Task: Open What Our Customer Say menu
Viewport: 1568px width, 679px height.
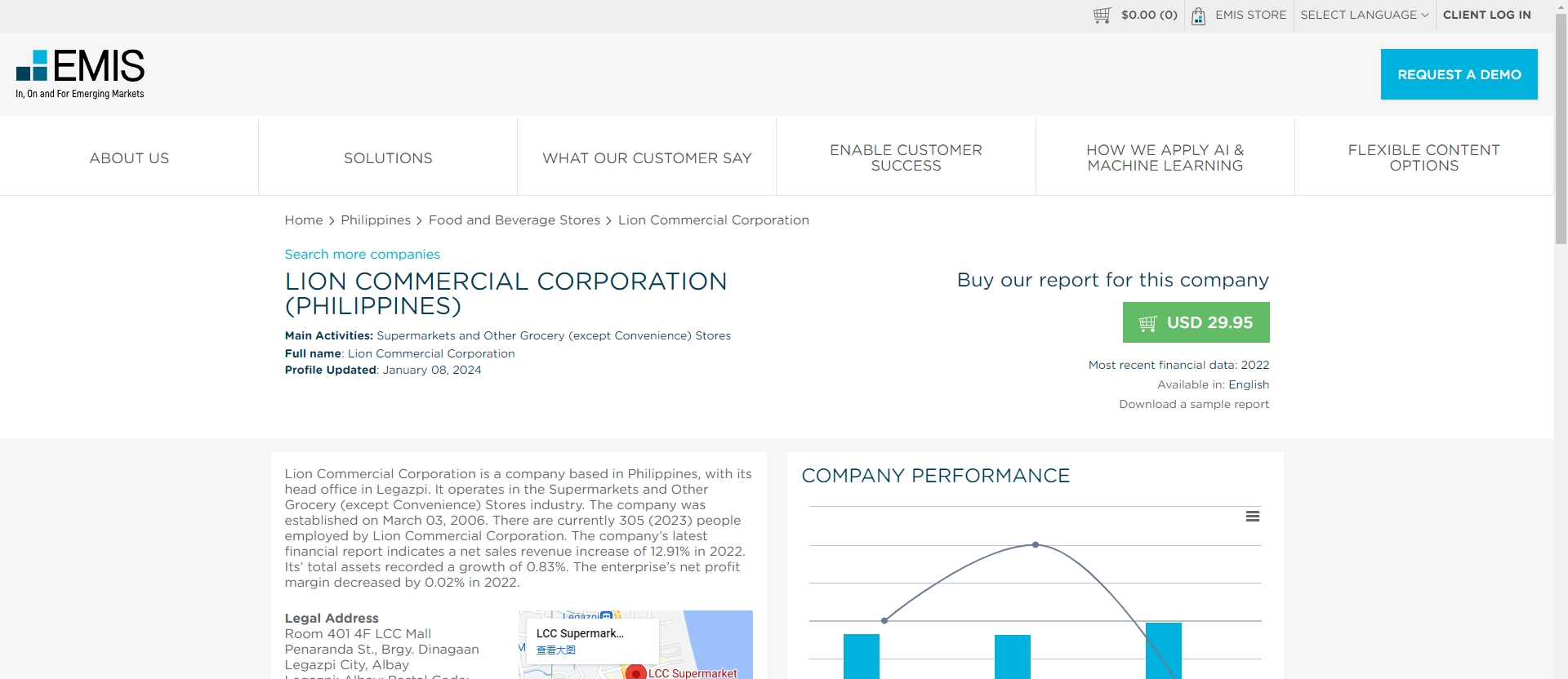Action: [x=647, y=158]
